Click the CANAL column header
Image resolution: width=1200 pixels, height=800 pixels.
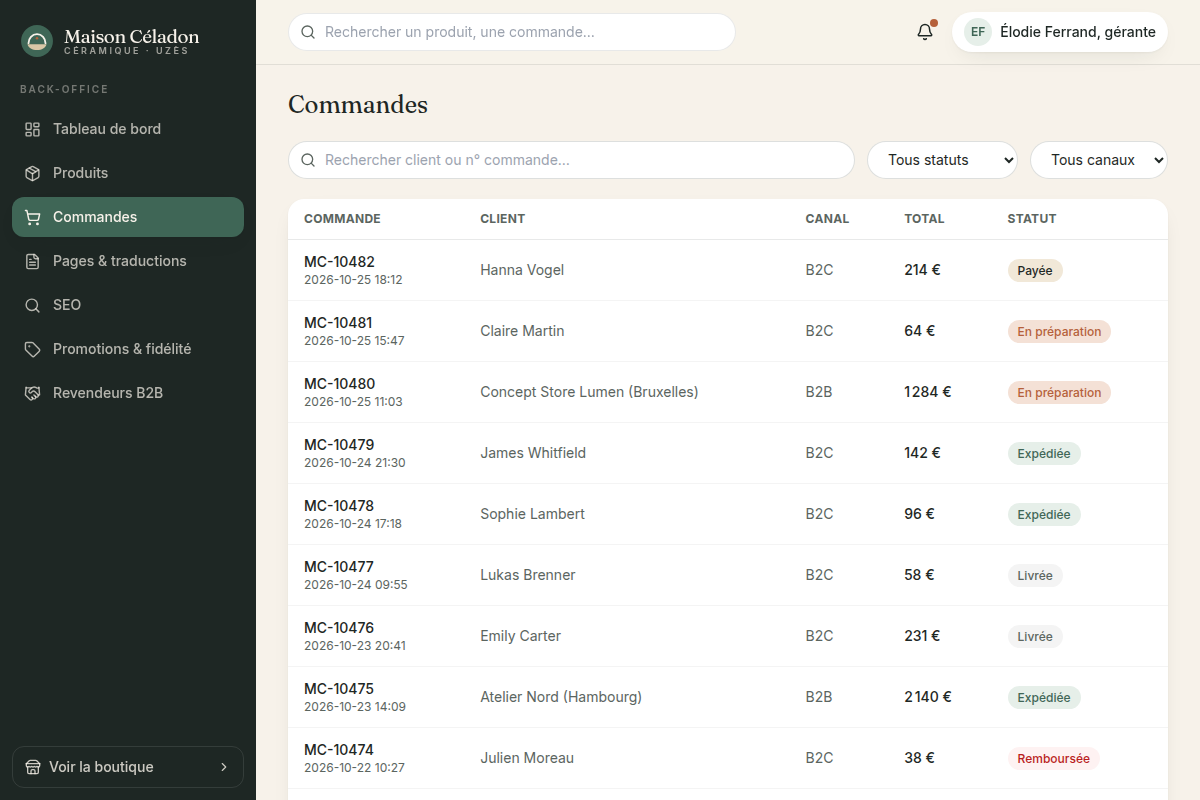tap(827, 219)
